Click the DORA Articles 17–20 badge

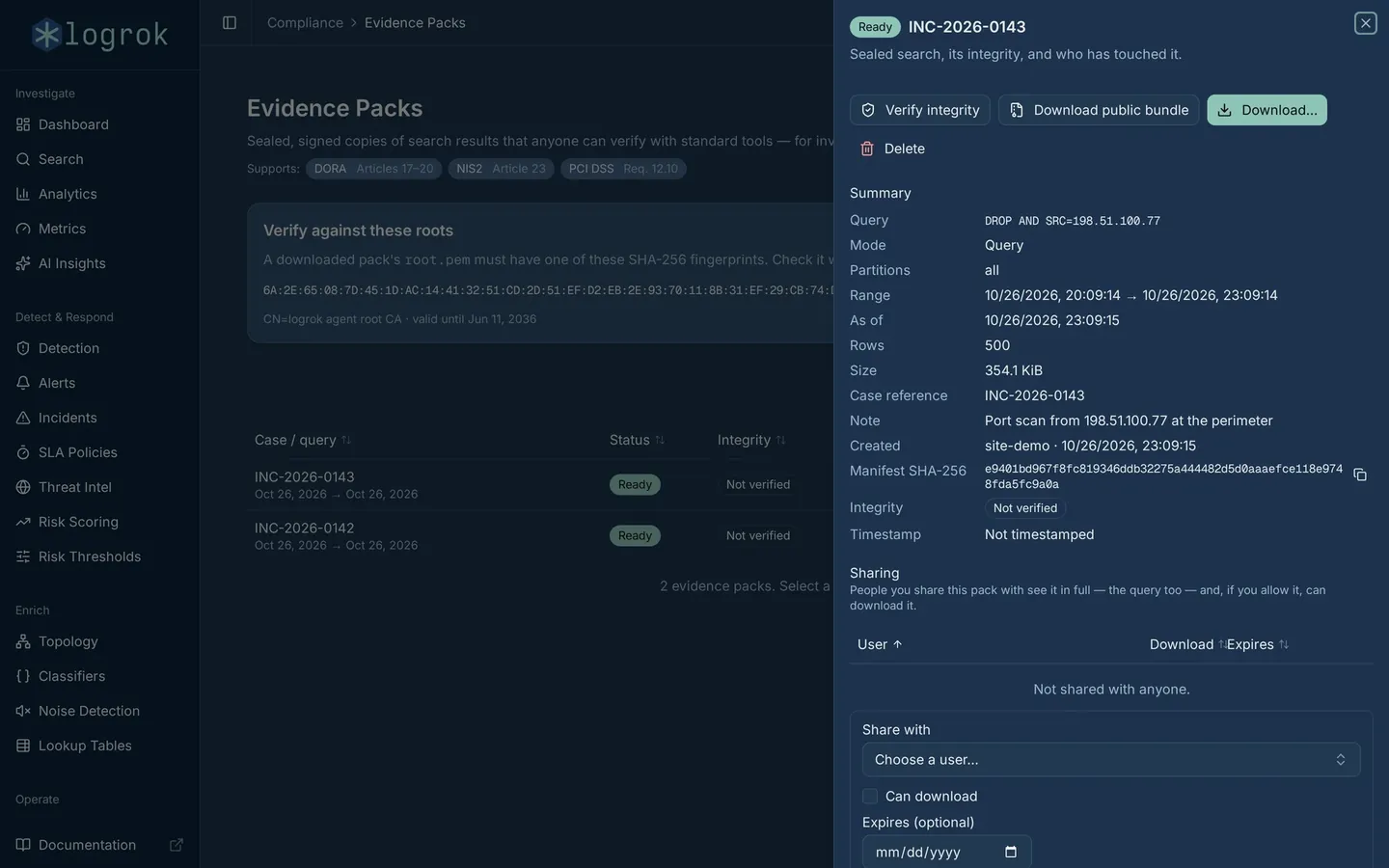pyautogui.click(x=374, y=169)
